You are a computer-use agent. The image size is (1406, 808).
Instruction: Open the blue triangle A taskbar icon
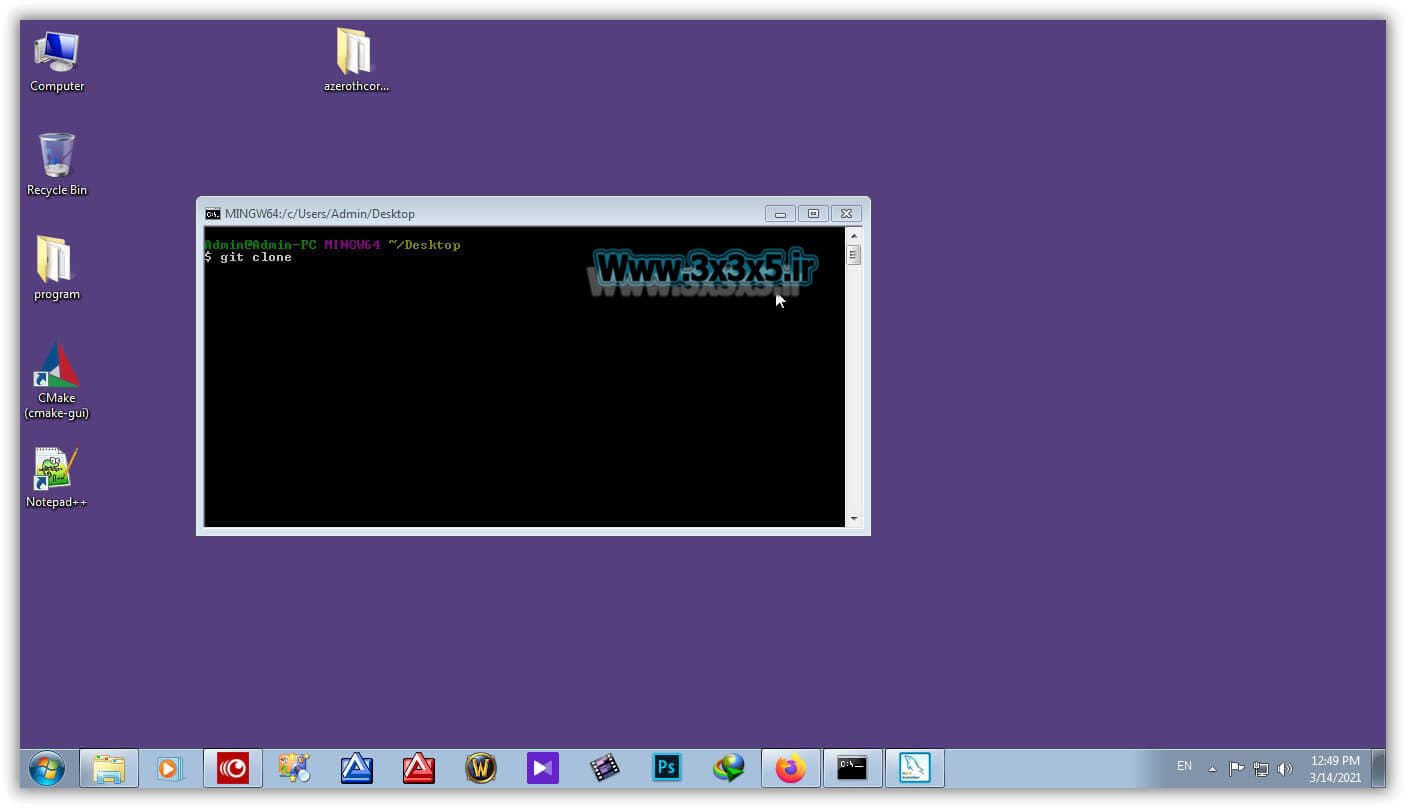tap(356, 768)
